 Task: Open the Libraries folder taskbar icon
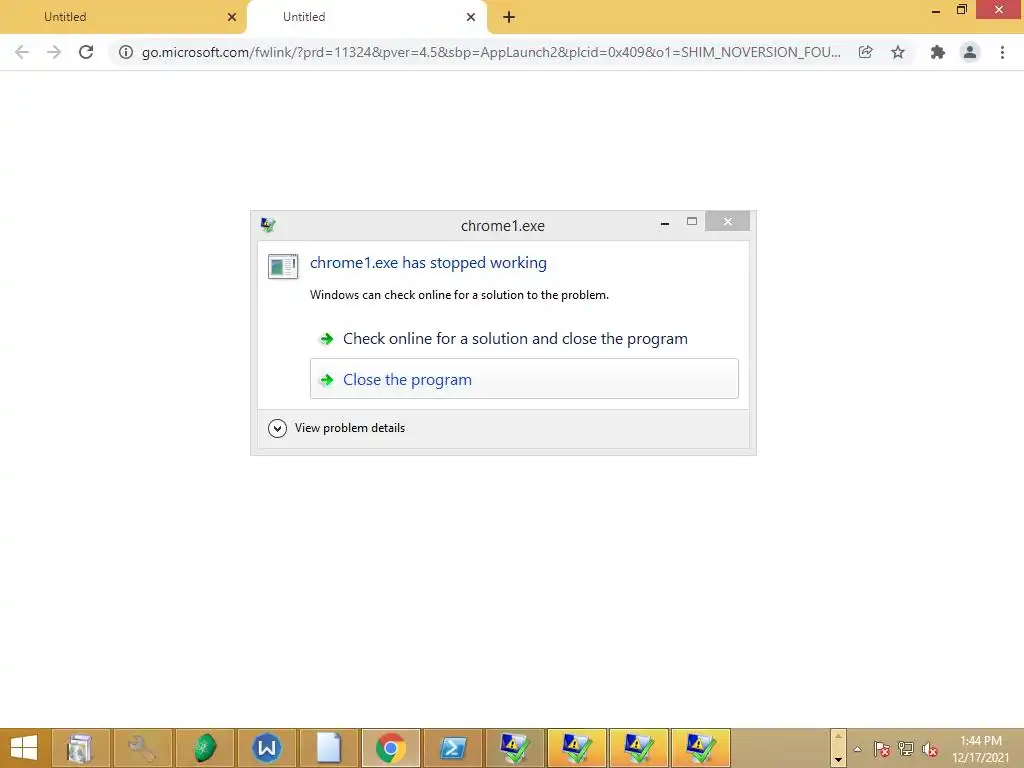point(80,748)
